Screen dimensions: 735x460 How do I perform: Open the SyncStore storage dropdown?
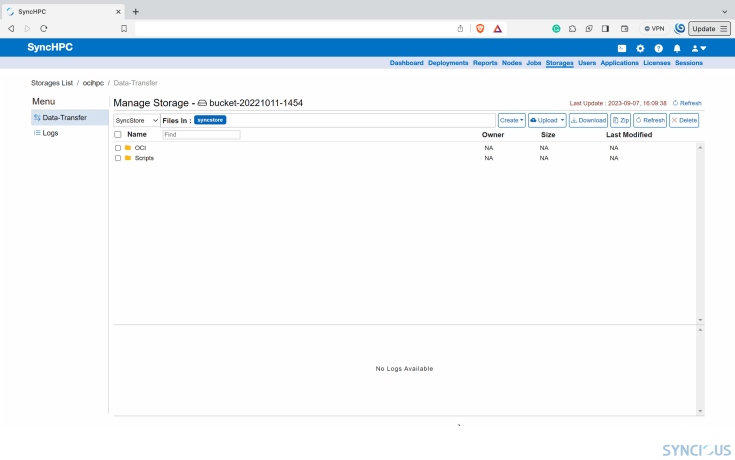point(136,121)
